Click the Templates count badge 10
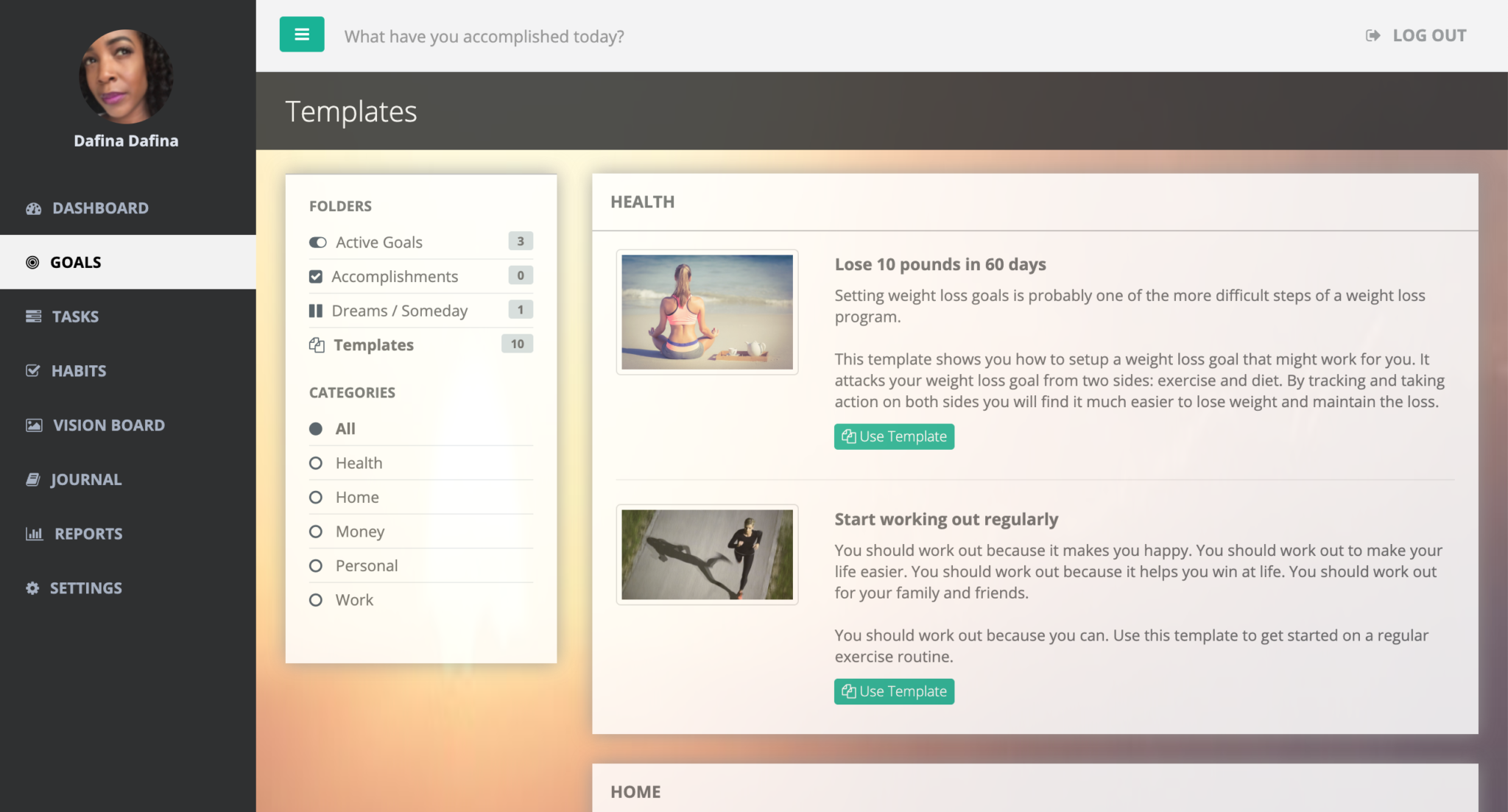The width and height of the screenshot is (1508, 812). (x=517, y=344)
